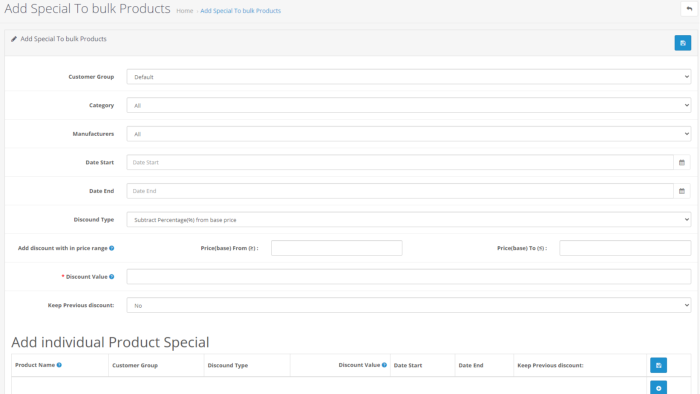The height and width of the screenshot is (394, 700).
Task: Open the Date Start calendar picker icon
Action: (x=682, y=162)
